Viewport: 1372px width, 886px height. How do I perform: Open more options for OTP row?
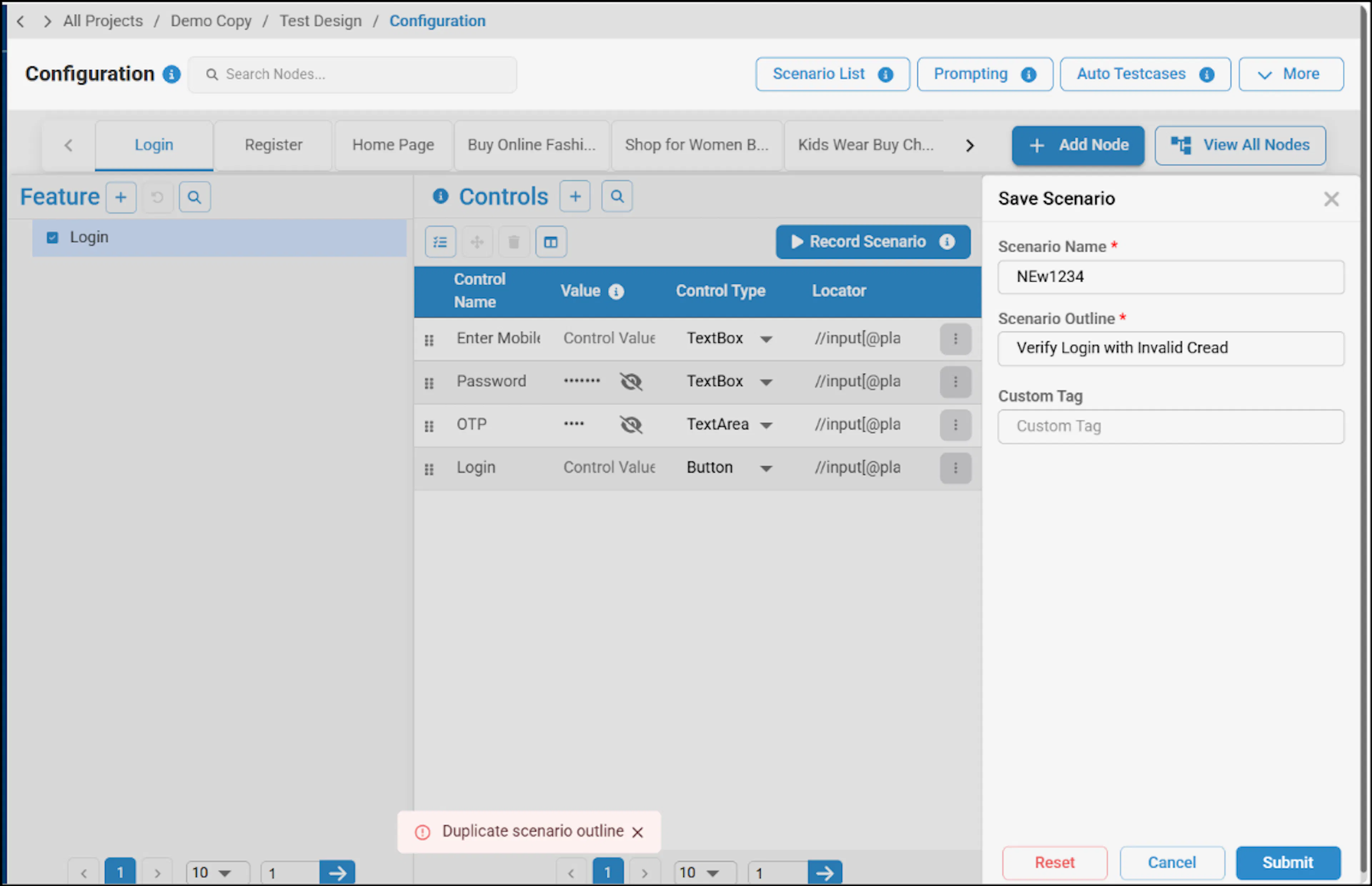[x=956, y=425]
